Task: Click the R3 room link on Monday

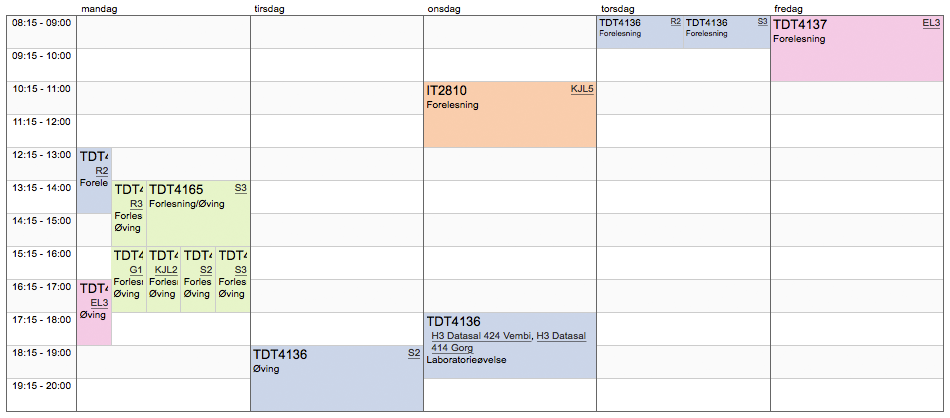Action: 136,204
